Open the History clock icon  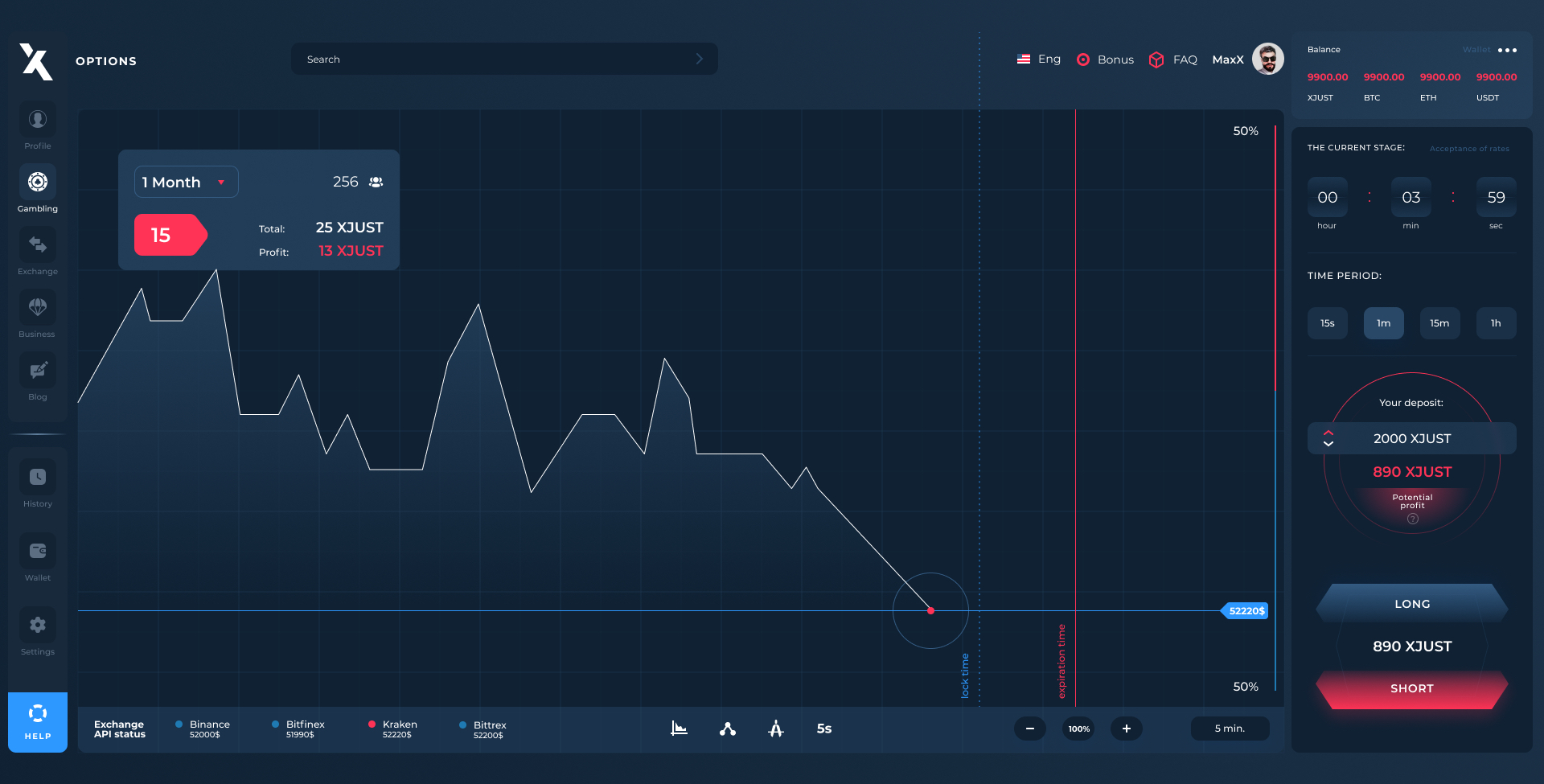pyautogui.click(x=38, y=478)
